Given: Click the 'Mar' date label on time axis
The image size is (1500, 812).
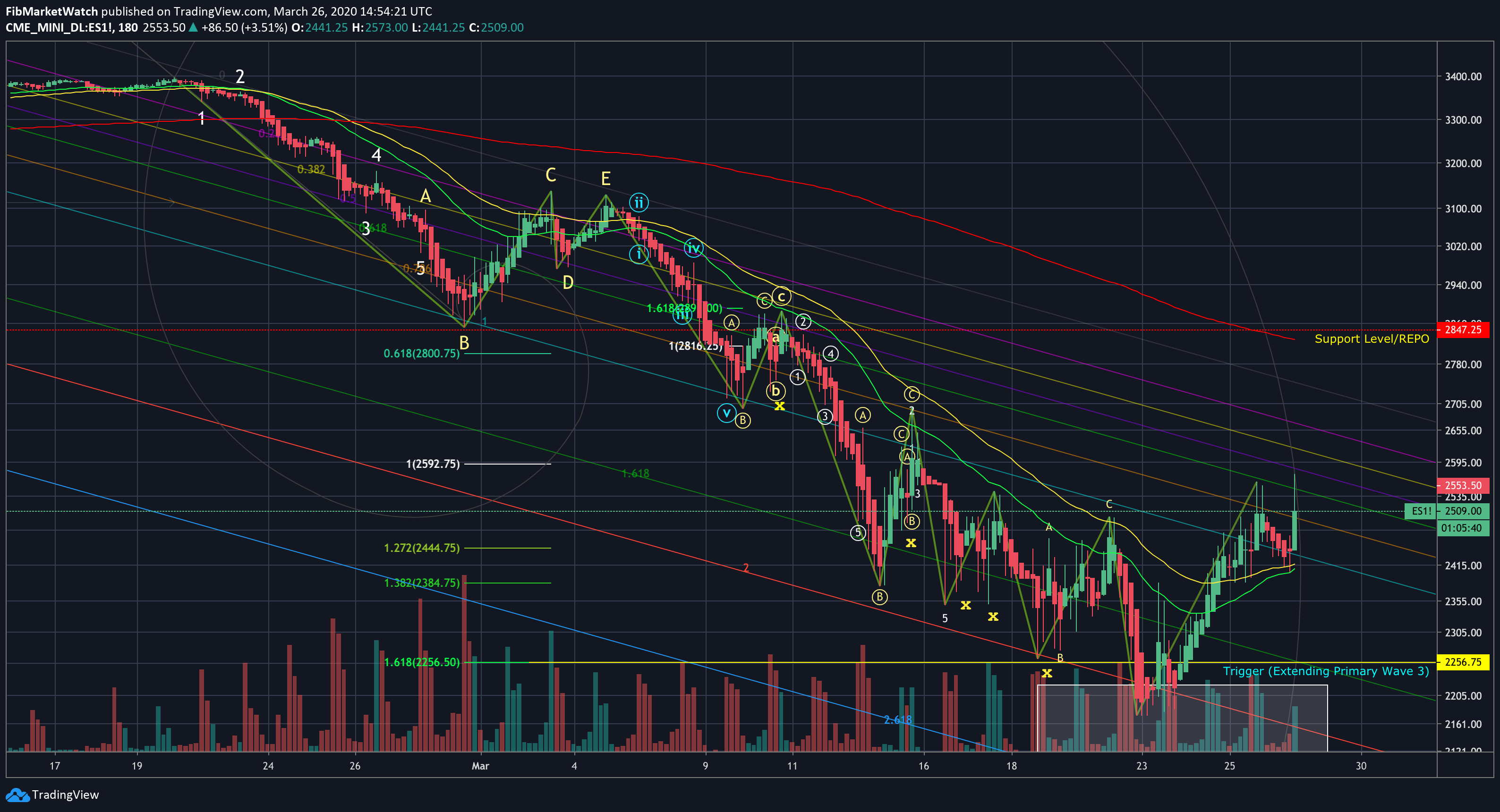Looking at the screenshot, I should (480, 765).
